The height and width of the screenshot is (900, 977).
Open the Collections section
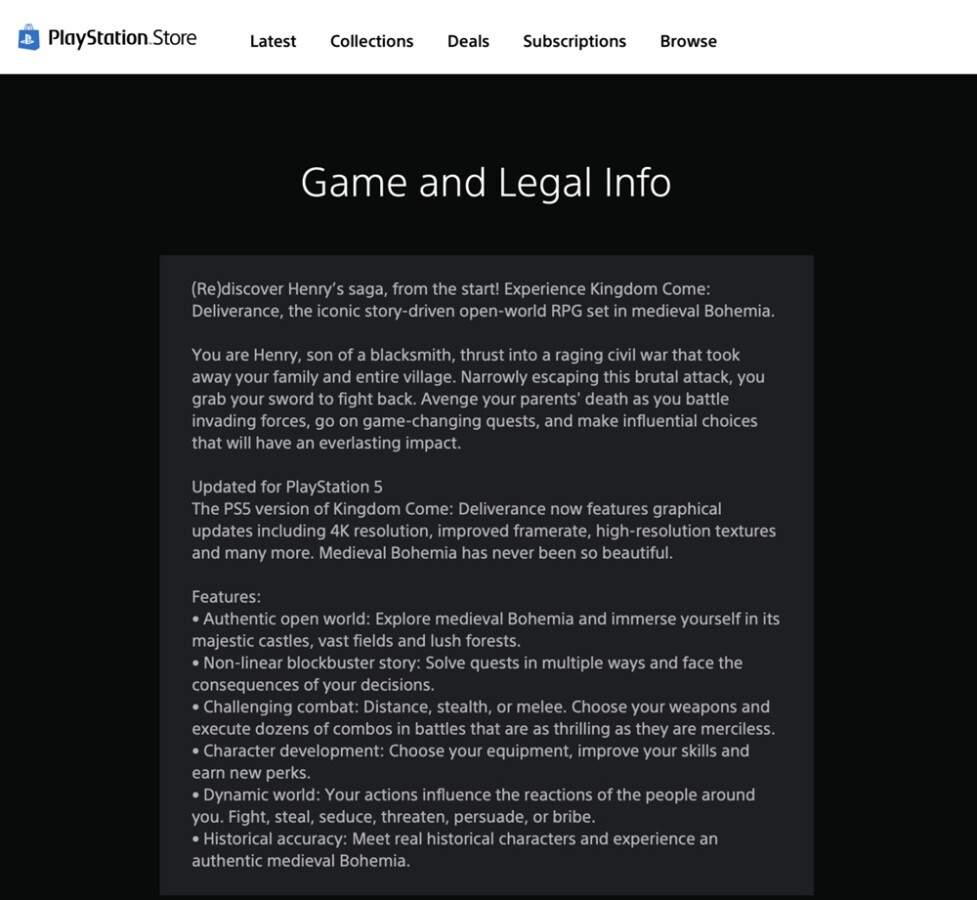click(x=371, y=41)
